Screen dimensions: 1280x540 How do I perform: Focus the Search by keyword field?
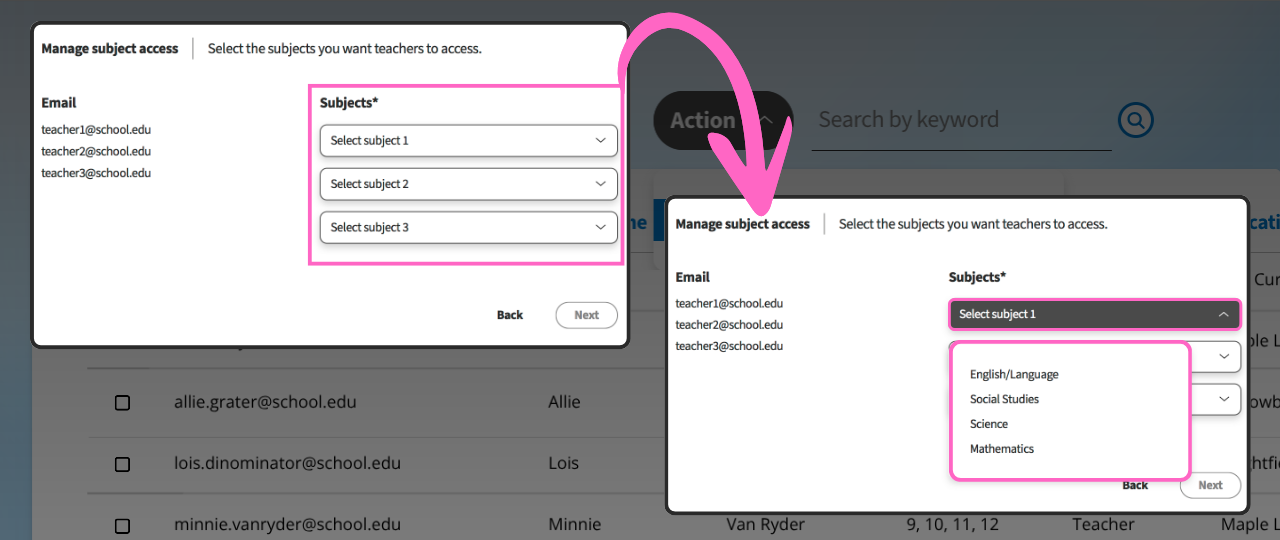(x=961, y=121)
